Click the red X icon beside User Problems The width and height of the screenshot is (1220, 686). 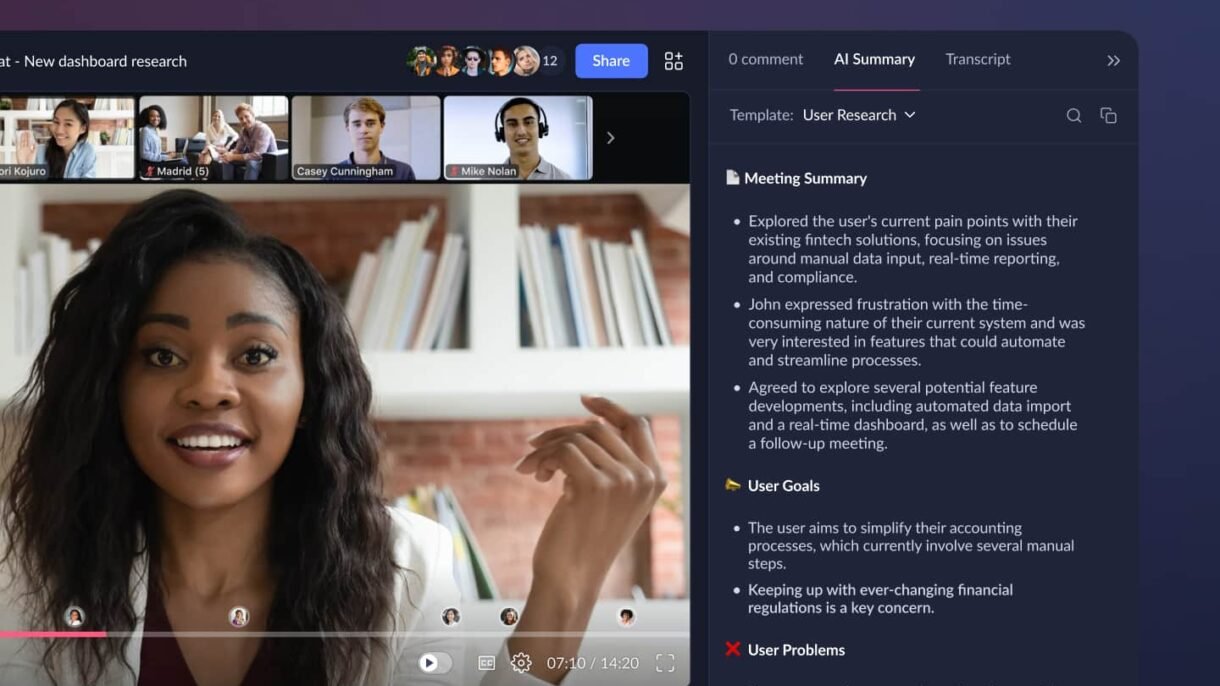point(733,649)
